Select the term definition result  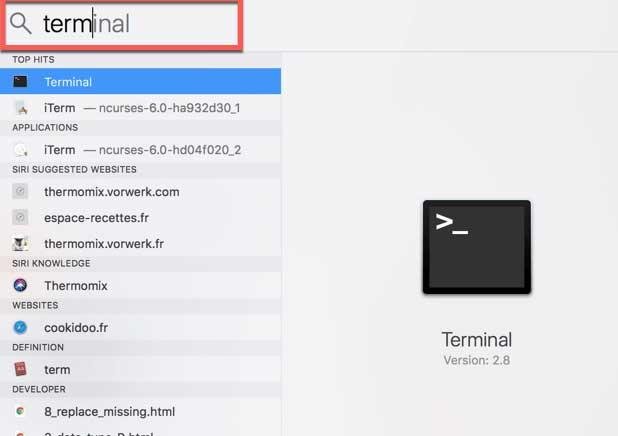point(140,369)
